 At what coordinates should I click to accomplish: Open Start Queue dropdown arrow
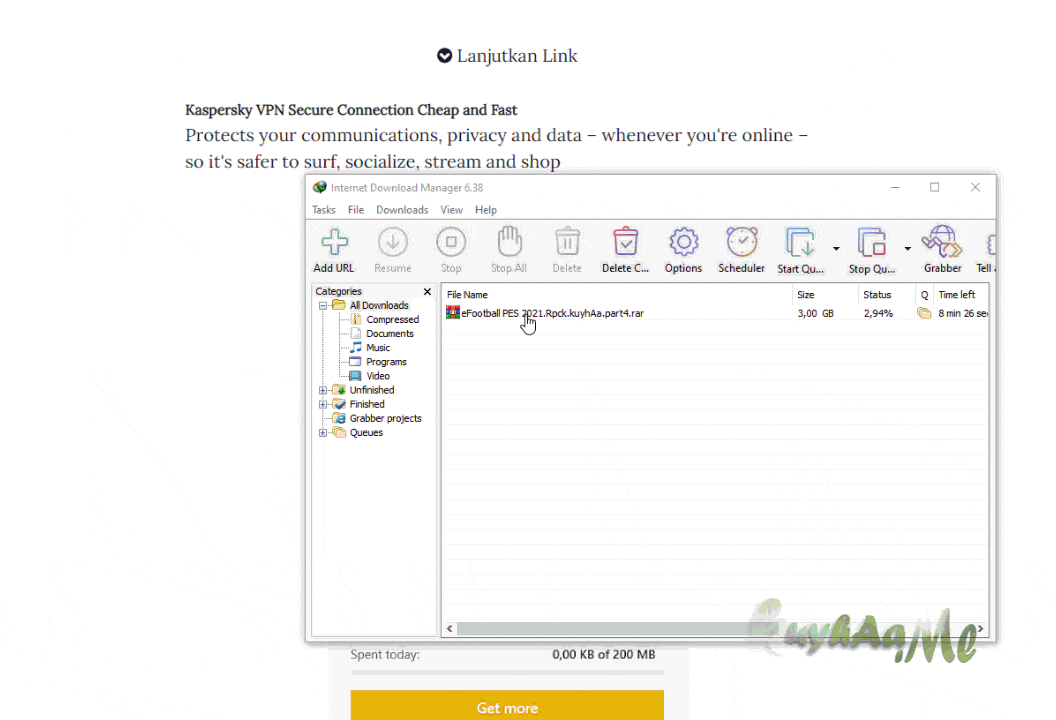[836, 249]
